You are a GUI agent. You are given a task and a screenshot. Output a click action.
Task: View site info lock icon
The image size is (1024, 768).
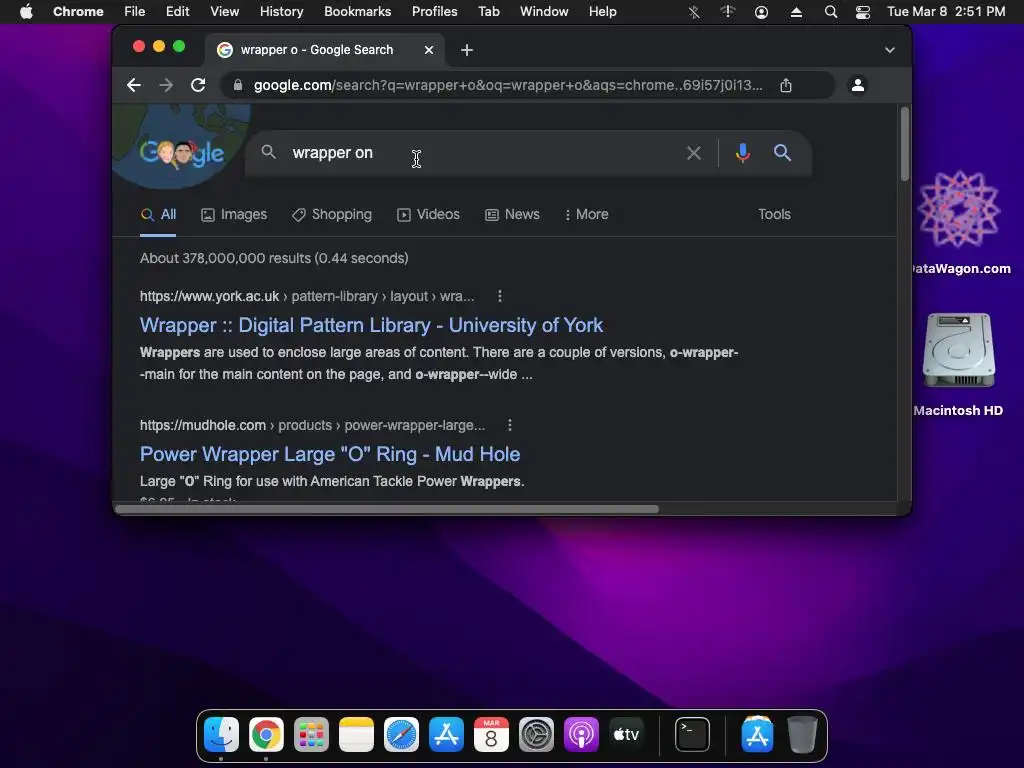click(238, 85)
